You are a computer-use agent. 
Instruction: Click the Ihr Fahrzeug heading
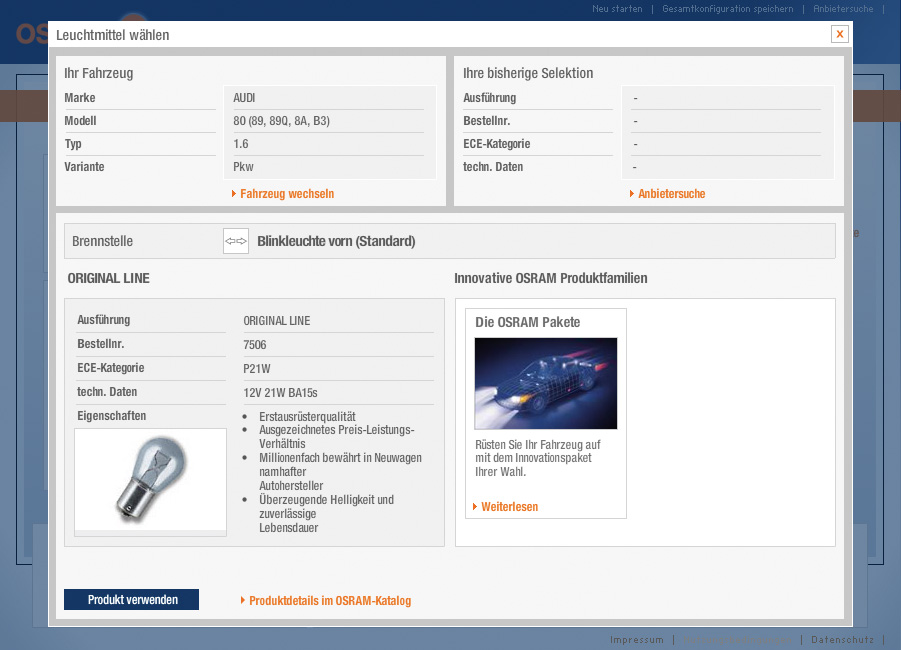click(x=99, y=74)
